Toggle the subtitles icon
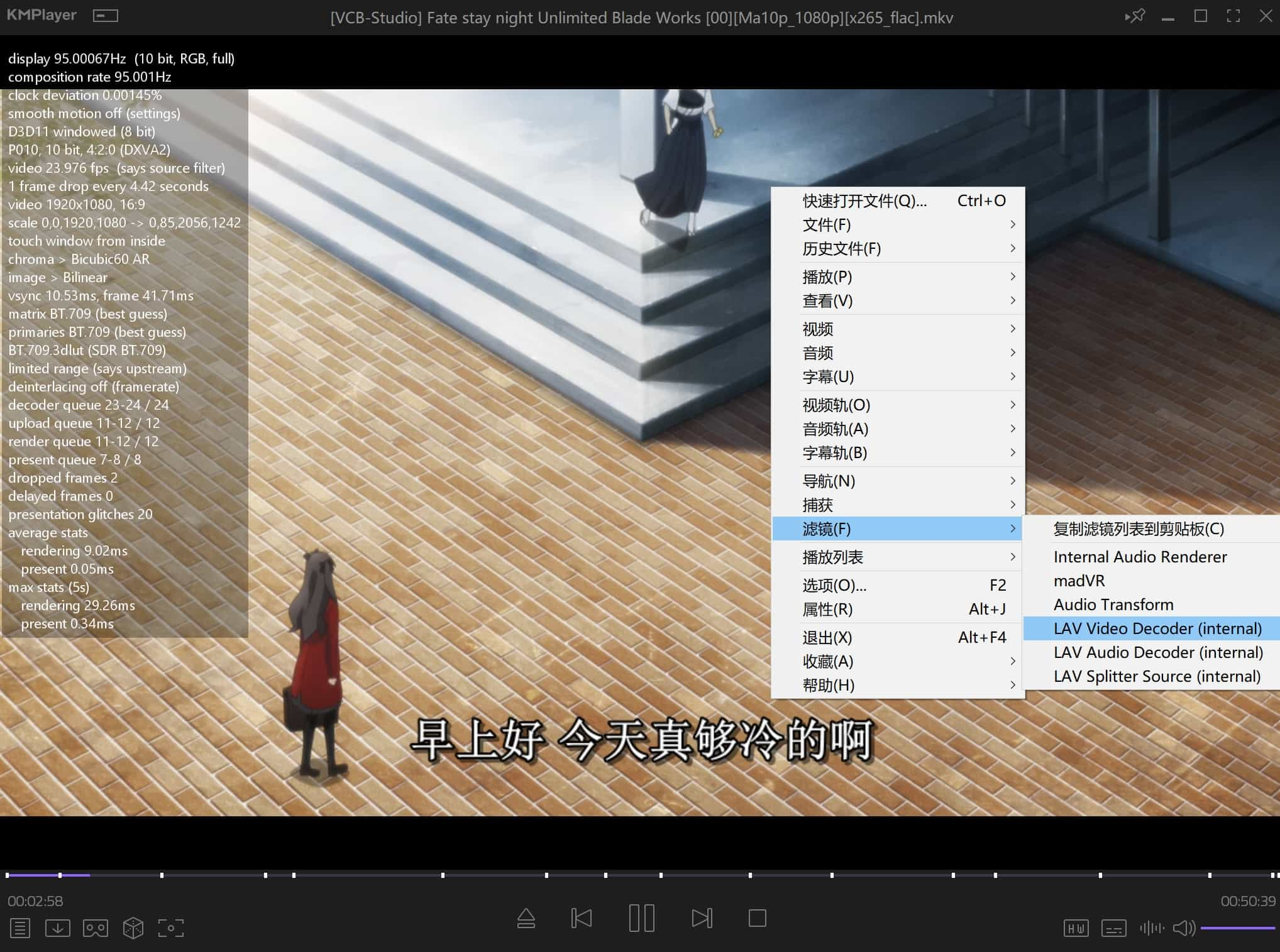1280x952 pixels. click(x=1114, y=928)
